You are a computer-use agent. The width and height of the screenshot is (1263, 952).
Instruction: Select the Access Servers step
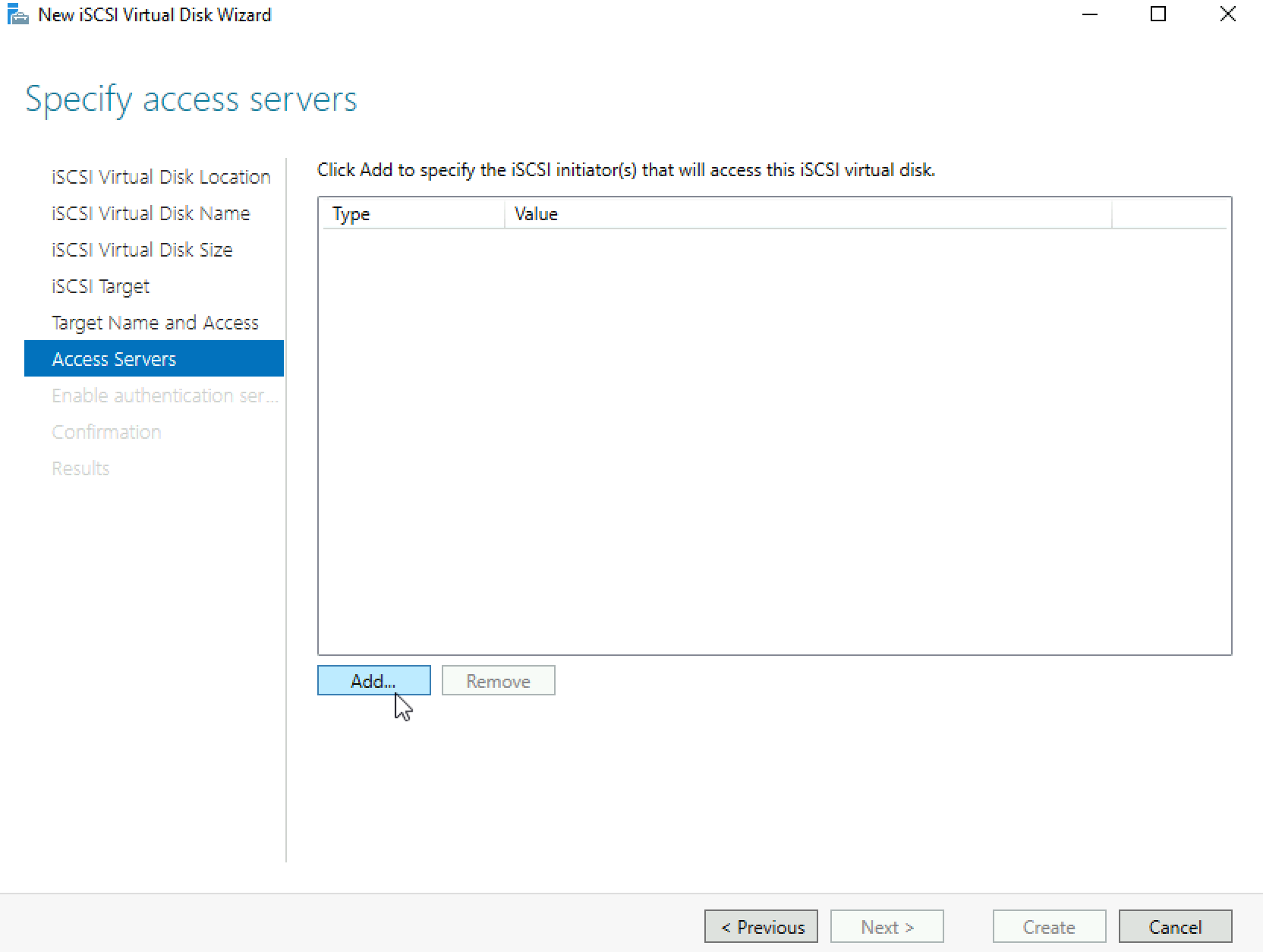coord(154,358)
